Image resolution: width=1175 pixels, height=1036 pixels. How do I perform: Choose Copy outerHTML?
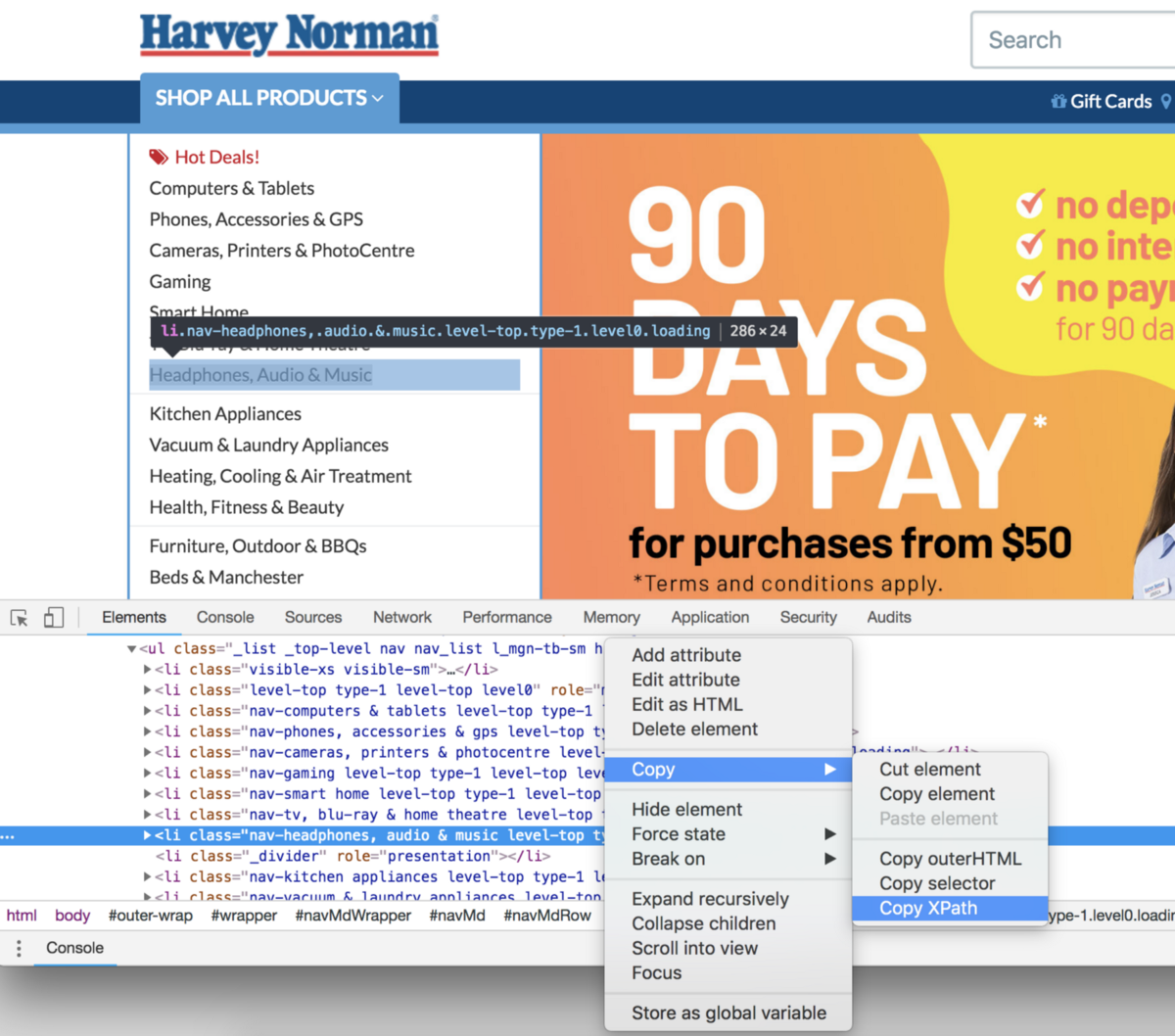click(x=950, y=859)
